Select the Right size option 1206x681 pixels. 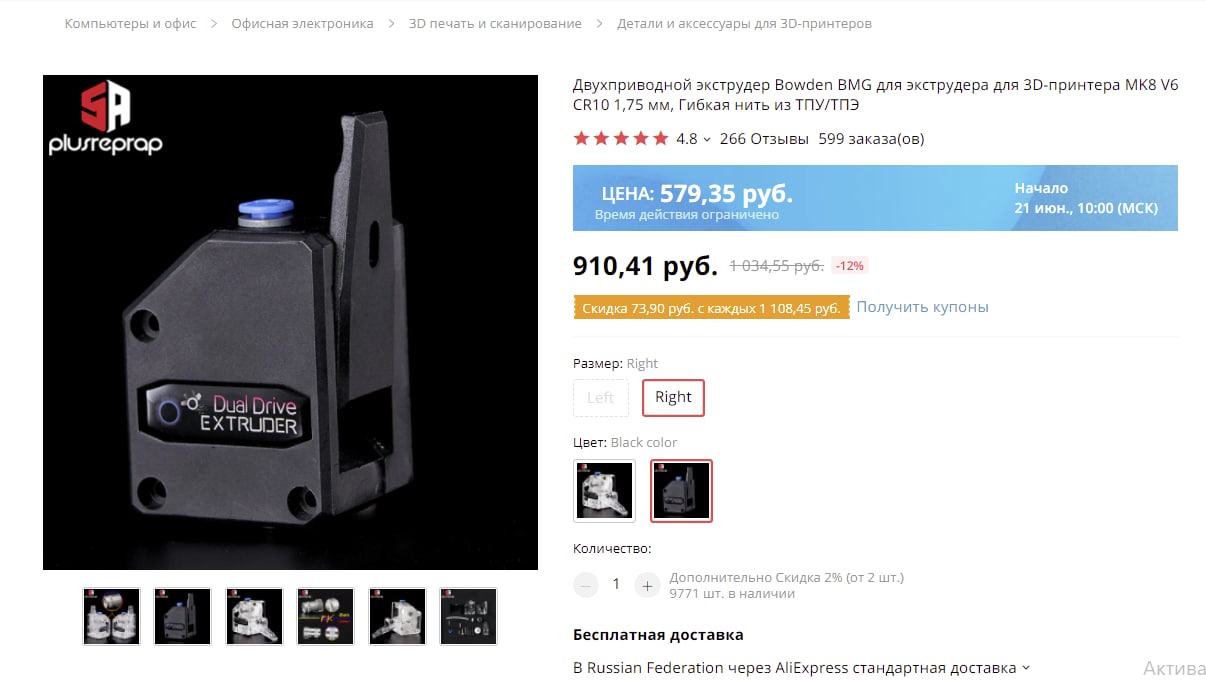(673, 397)
